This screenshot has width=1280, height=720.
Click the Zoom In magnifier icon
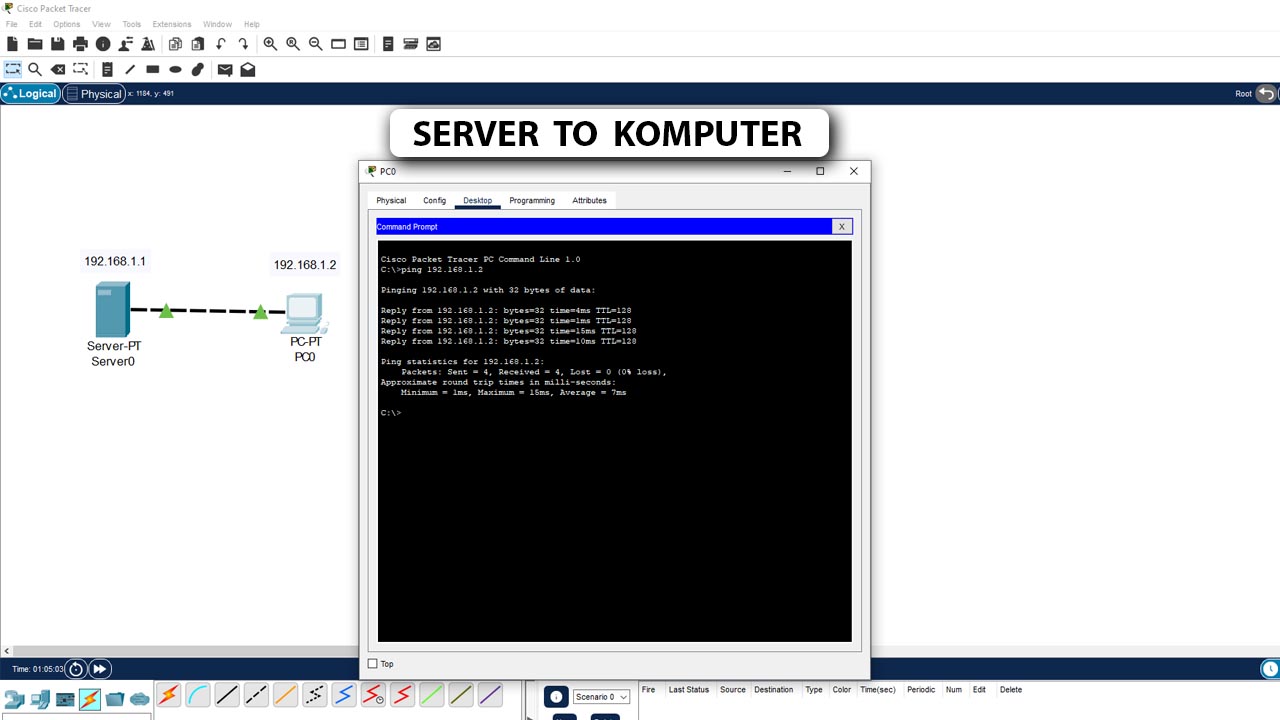point(270,44)
